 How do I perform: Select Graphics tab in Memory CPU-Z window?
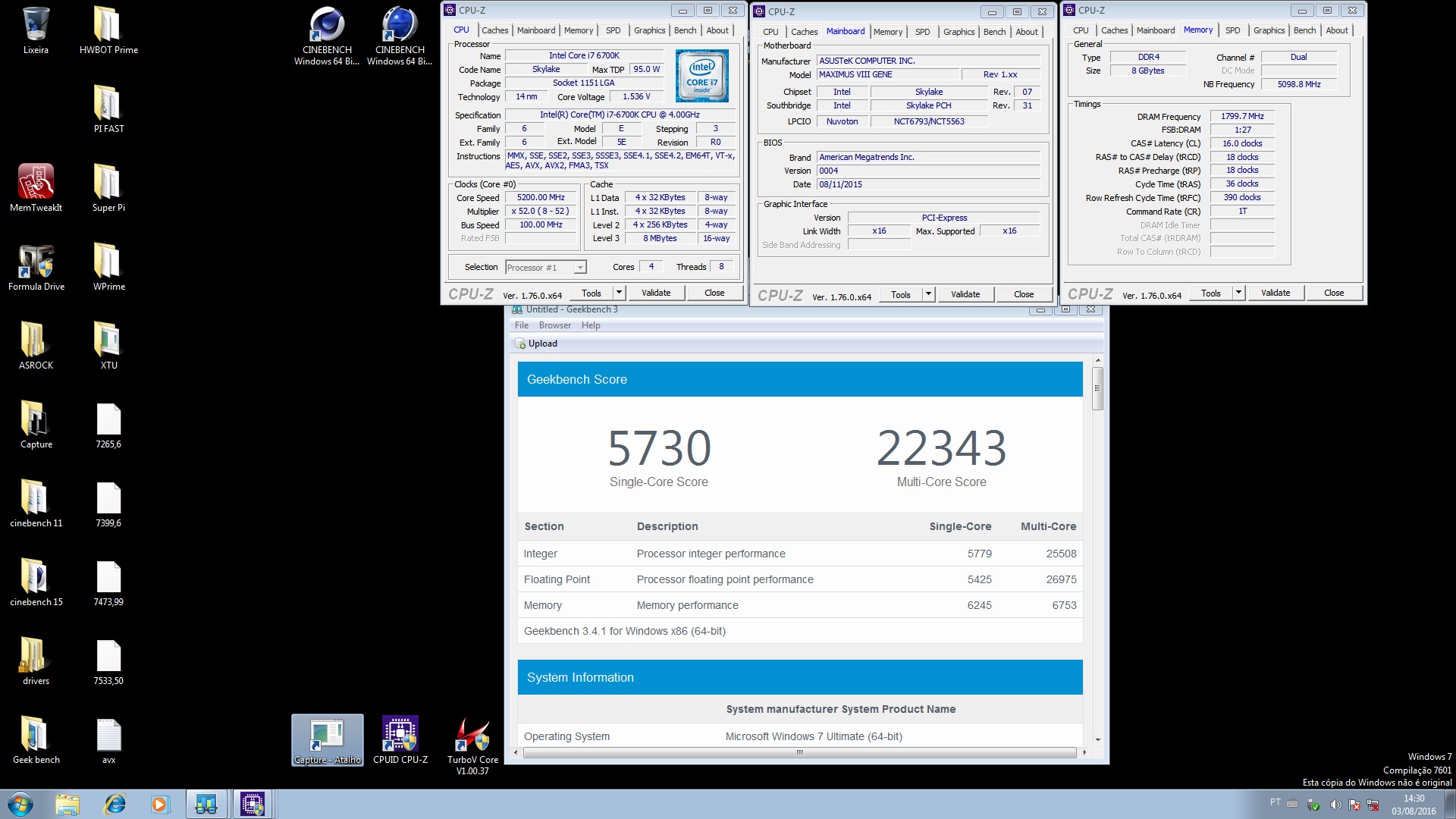[1269, 30]
